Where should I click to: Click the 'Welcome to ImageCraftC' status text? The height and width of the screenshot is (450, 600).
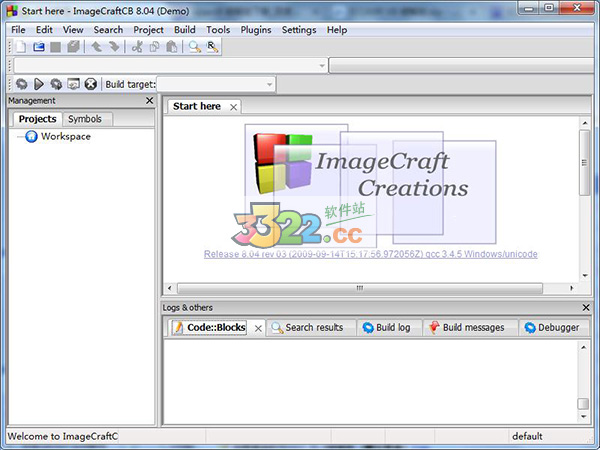pos(63,436)
